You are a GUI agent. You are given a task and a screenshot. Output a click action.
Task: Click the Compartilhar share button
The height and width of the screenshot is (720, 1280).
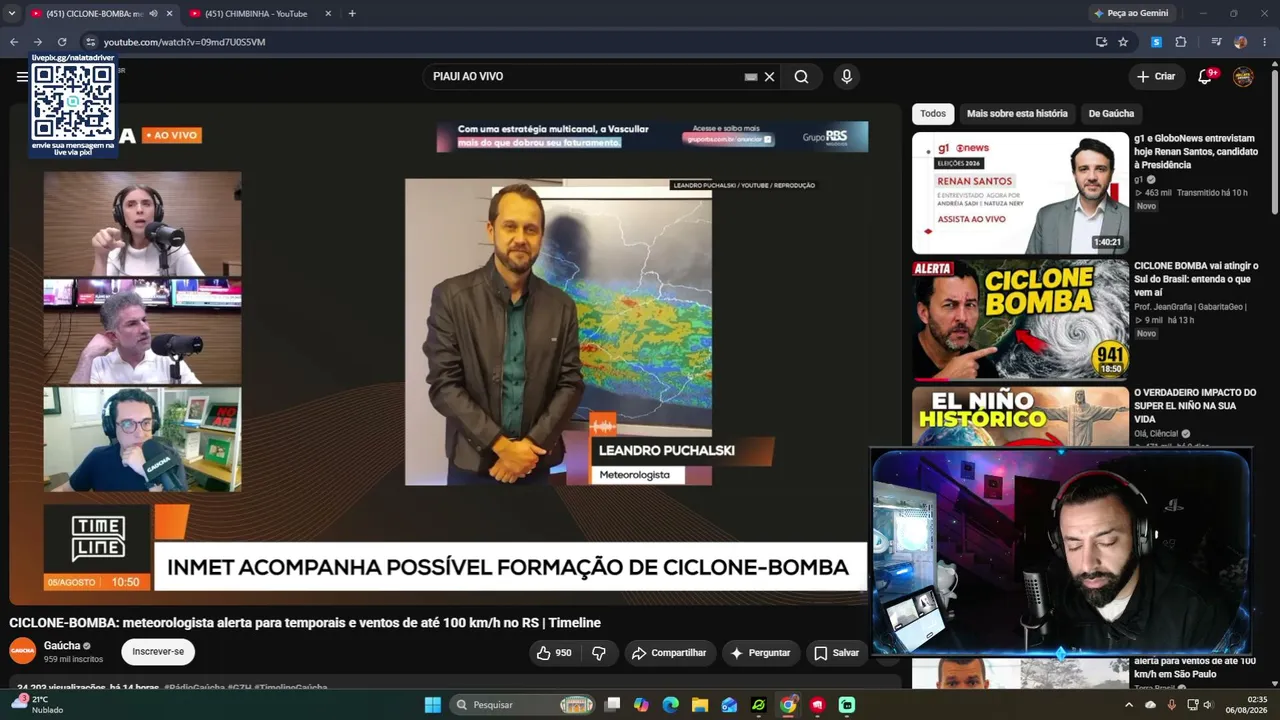click(x=669, y=653)
